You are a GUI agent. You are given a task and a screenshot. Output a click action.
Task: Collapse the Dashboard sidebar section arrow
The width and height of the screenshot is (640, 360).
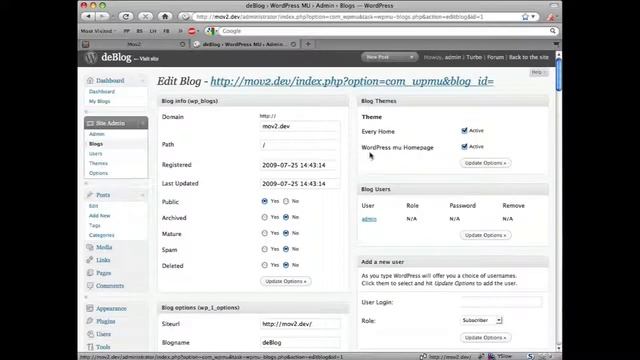point(142,80)
